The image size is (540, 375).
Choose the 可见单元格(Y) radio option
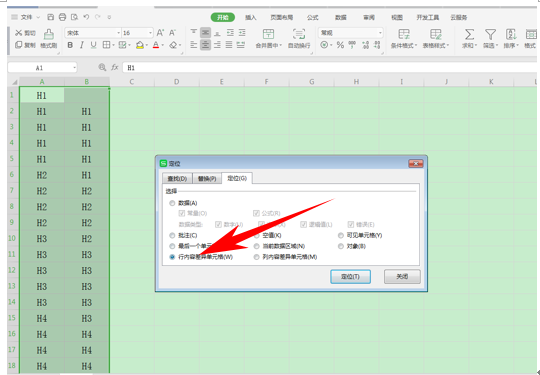click(341, 236)
